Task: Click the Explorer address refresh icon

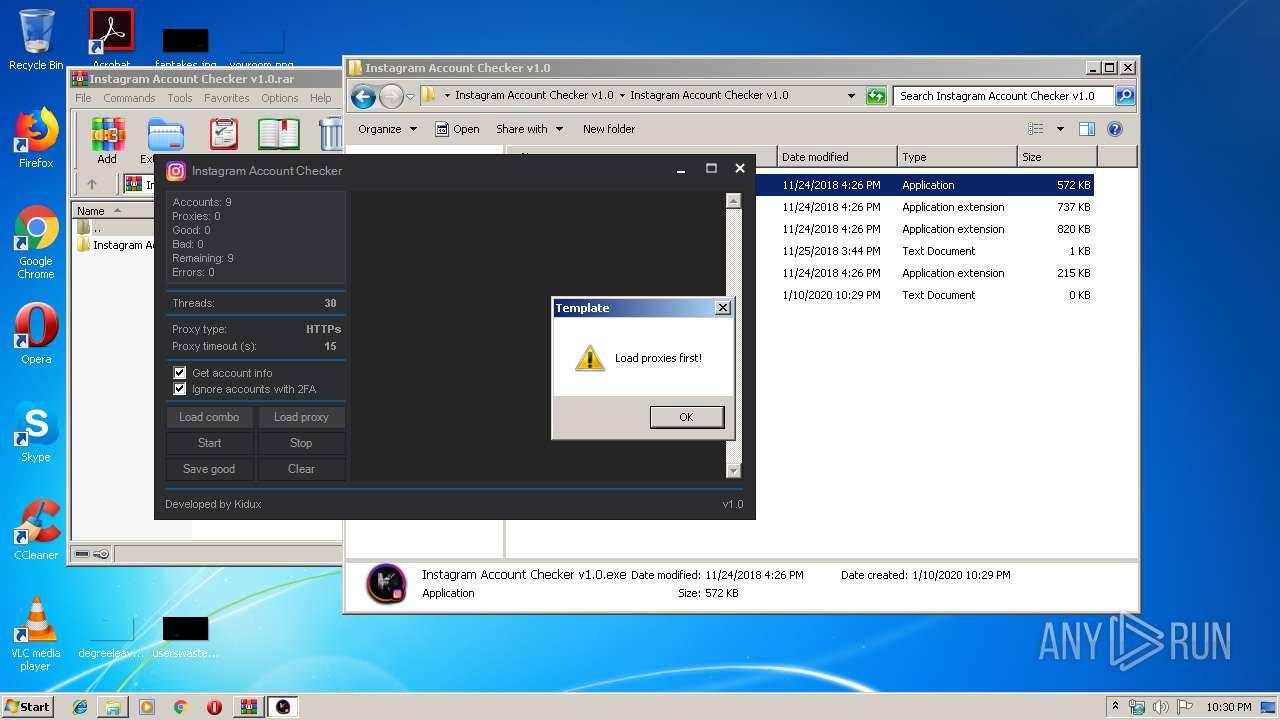Action: 876,96
